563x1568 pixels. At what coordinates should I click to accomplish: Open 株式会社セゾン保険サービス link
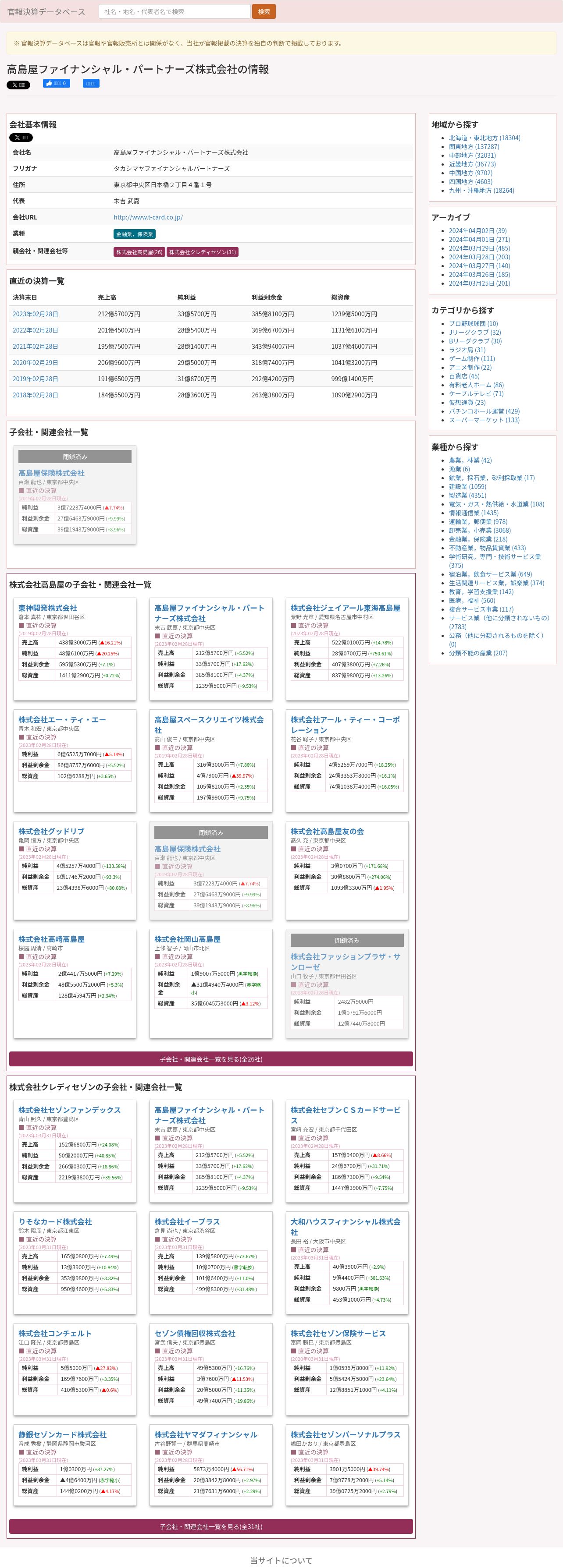338,1334
